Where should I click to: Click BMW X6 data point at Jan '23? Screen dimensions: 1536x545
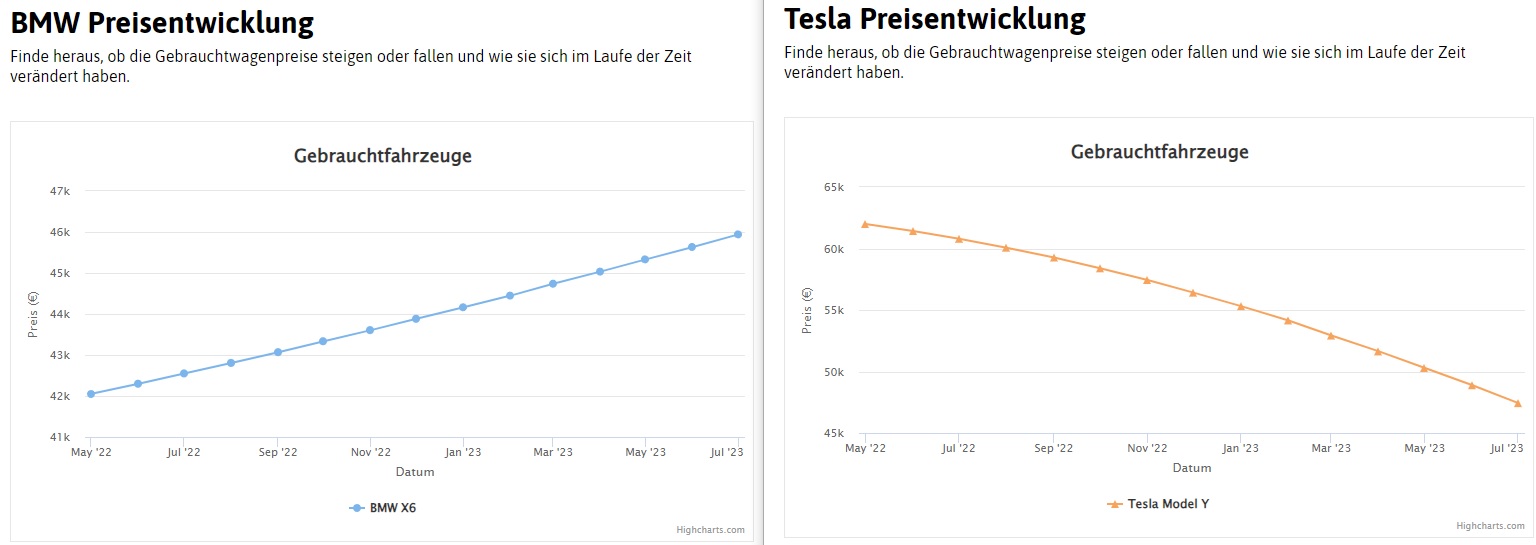coord(462,307)
